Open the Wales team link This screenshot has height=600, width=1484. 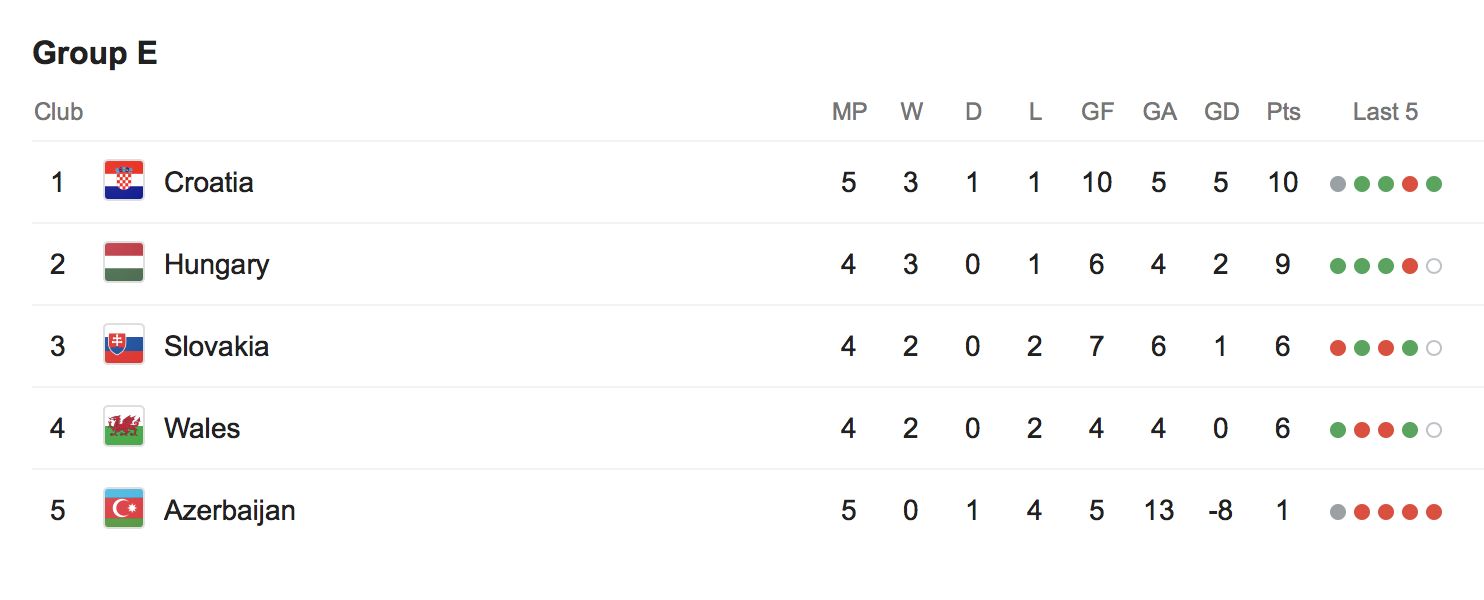(202, 428)
